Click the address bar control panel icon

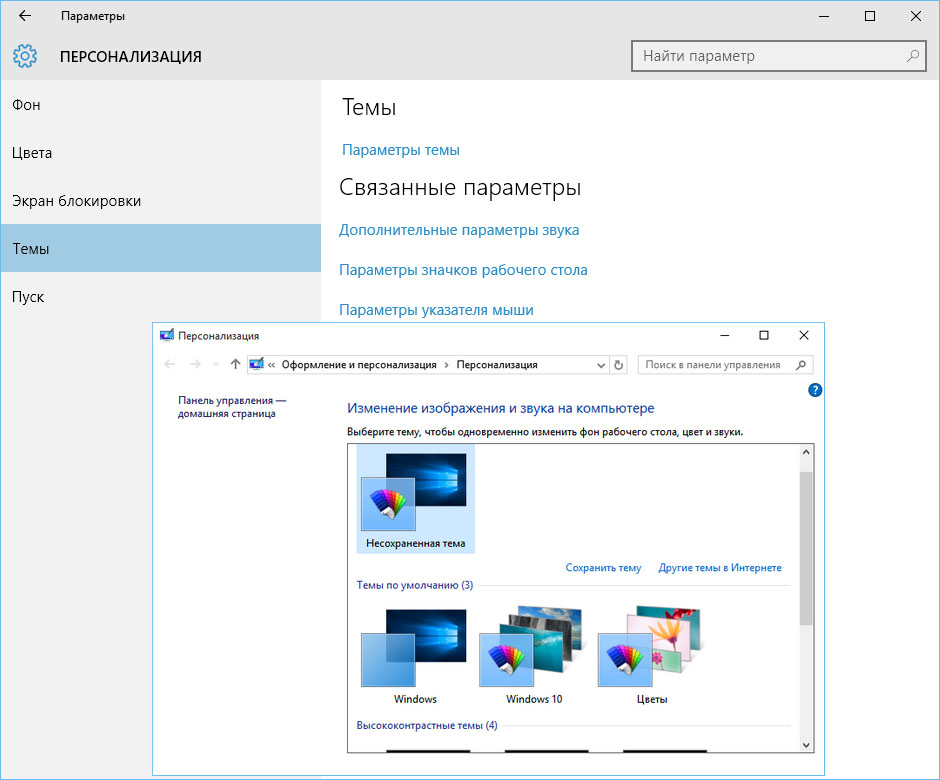[x=257, y=364]
